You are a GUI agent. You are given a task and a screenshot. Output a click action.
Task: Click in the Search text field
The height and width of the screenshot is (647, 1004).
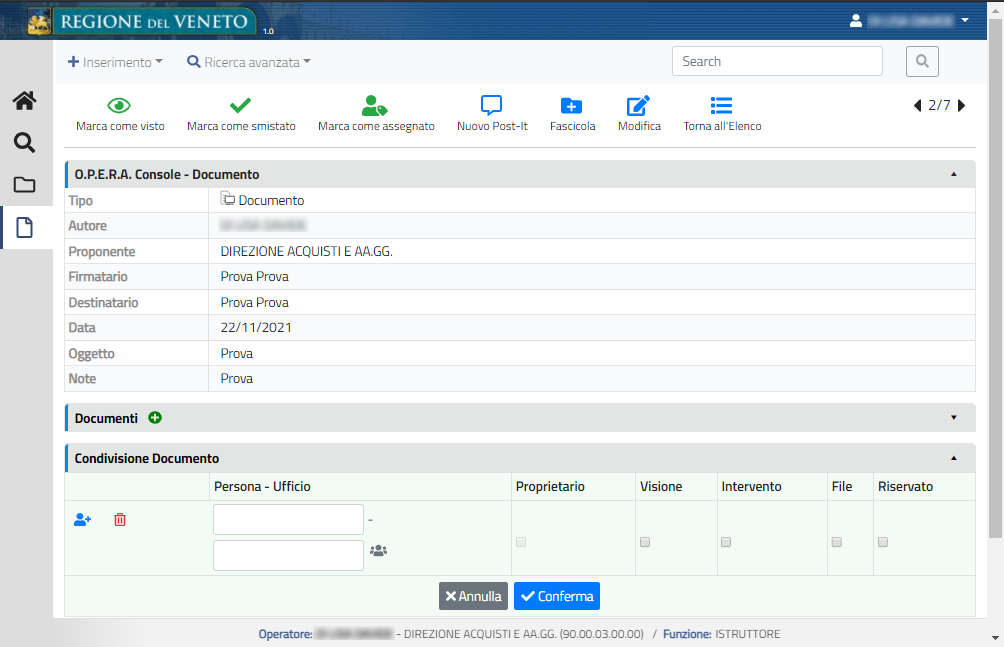point(777,61)
